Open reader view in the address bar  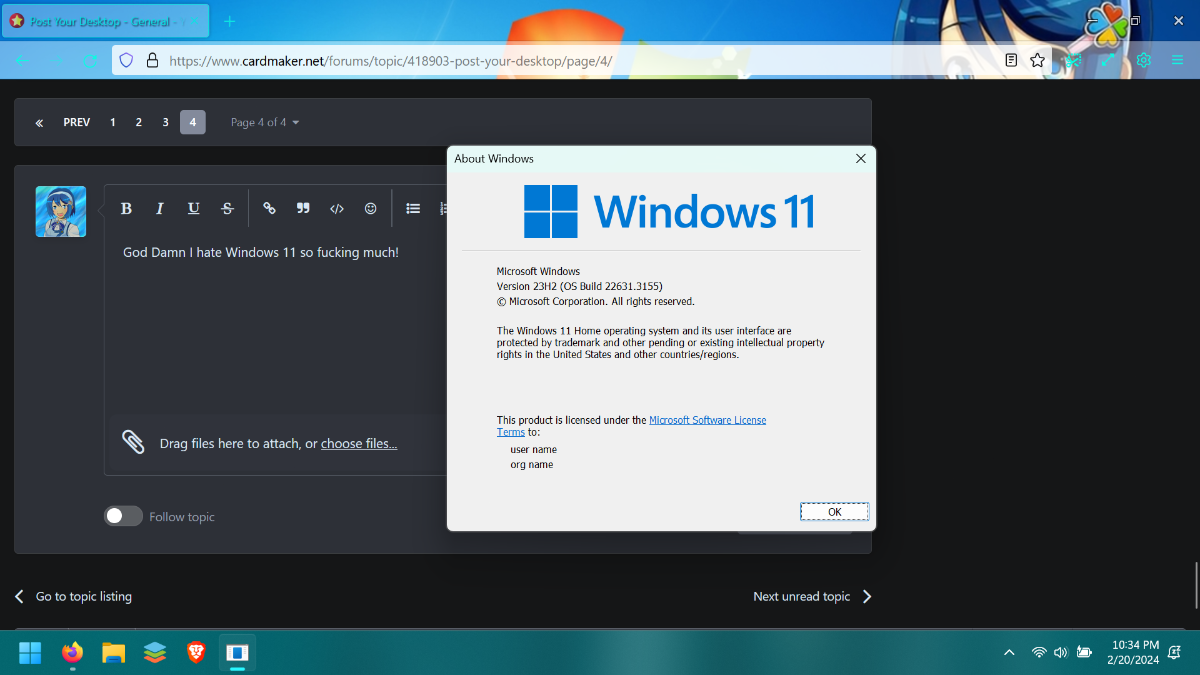pos(1011,60)
